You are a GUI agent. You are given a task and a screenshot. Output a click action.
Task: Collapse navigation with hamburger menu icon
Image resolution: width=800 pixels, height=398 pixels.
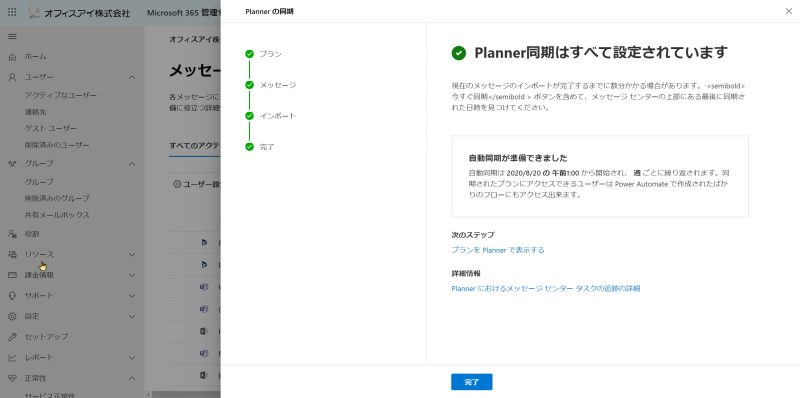click(x=12, y=37)
